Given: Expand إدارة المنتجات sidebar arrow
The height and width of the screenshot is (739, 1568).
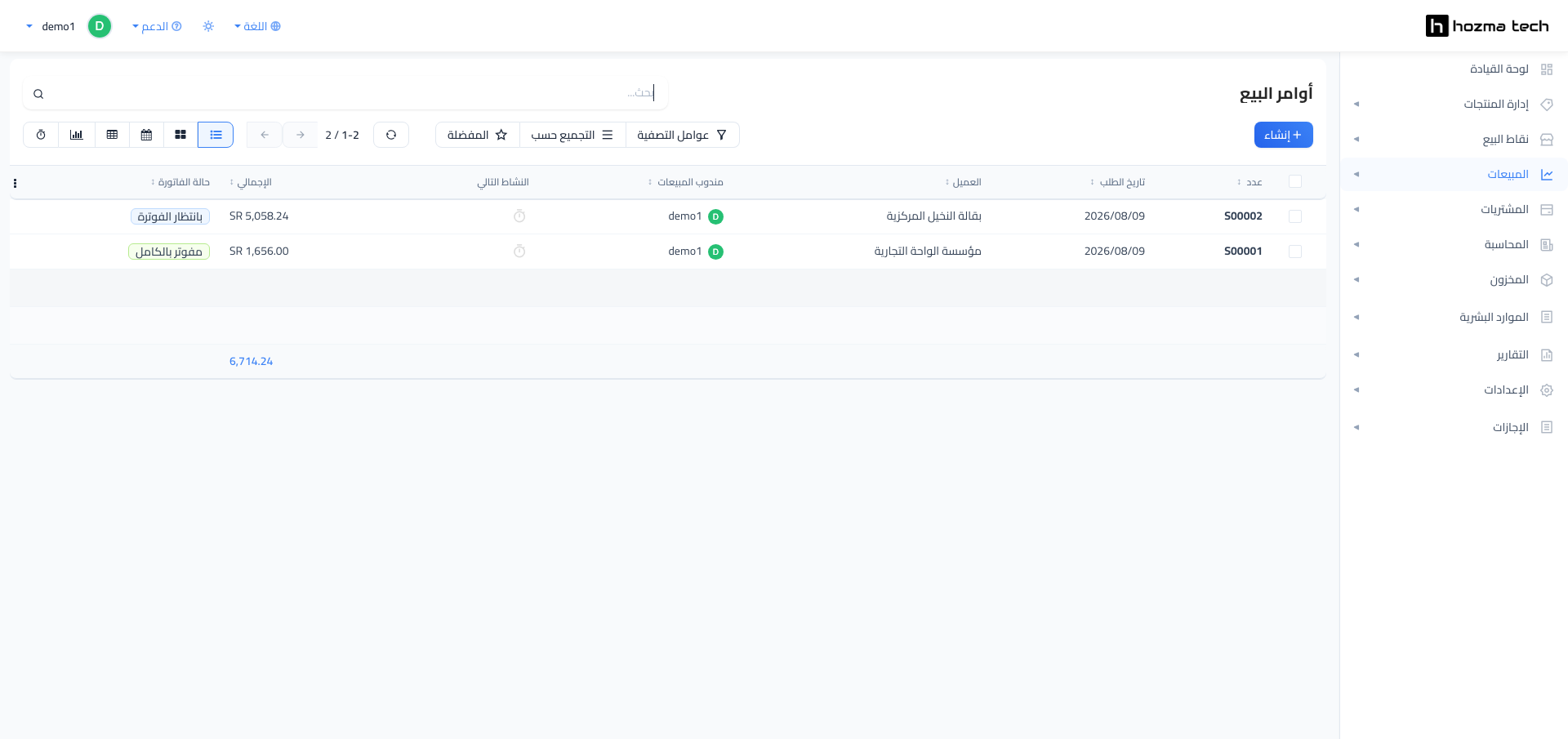Looking at the screenshot, I should (x=1356, y=105).
